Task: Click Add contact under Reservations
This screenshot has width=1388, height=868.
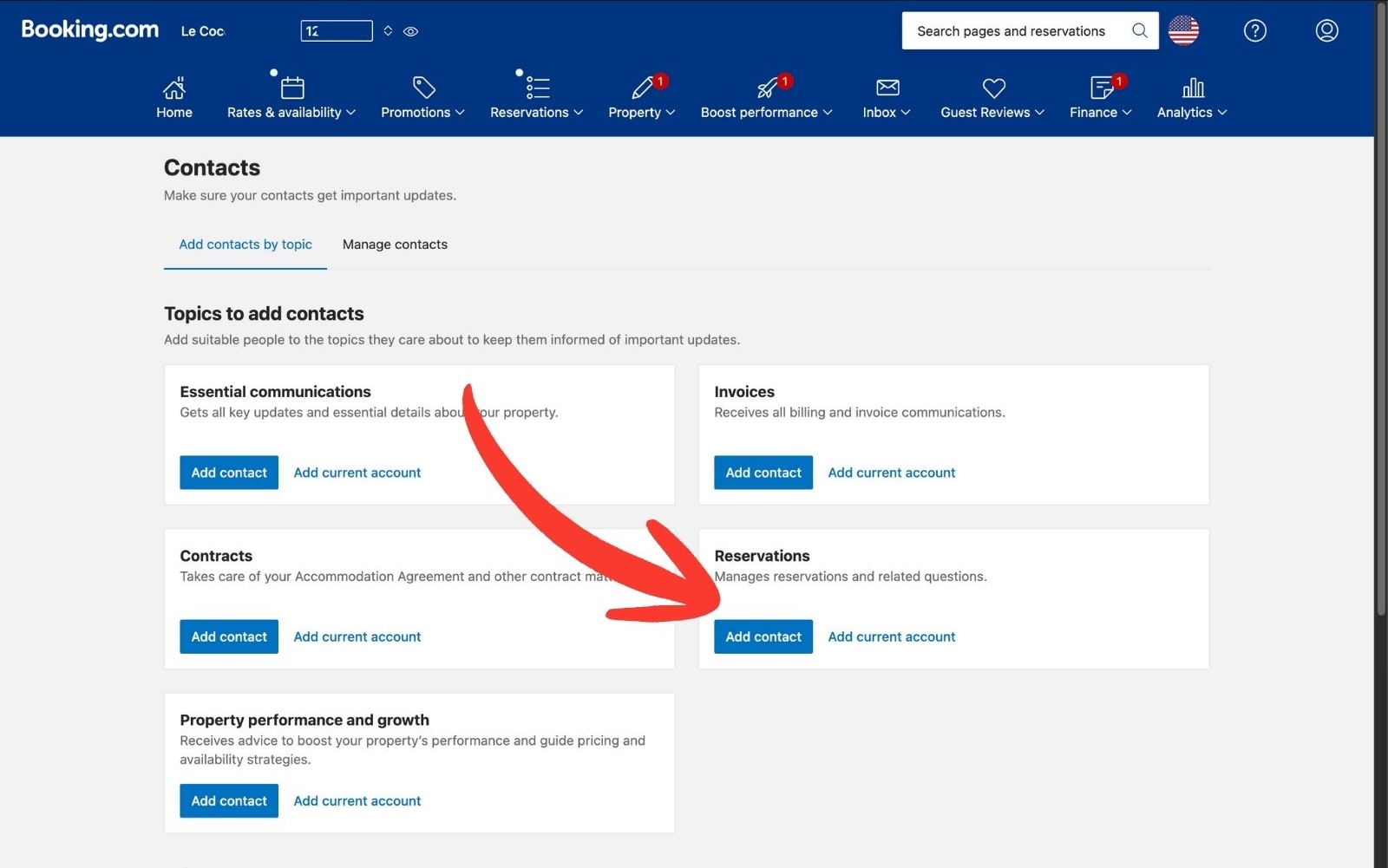Action: pos(763,636)
